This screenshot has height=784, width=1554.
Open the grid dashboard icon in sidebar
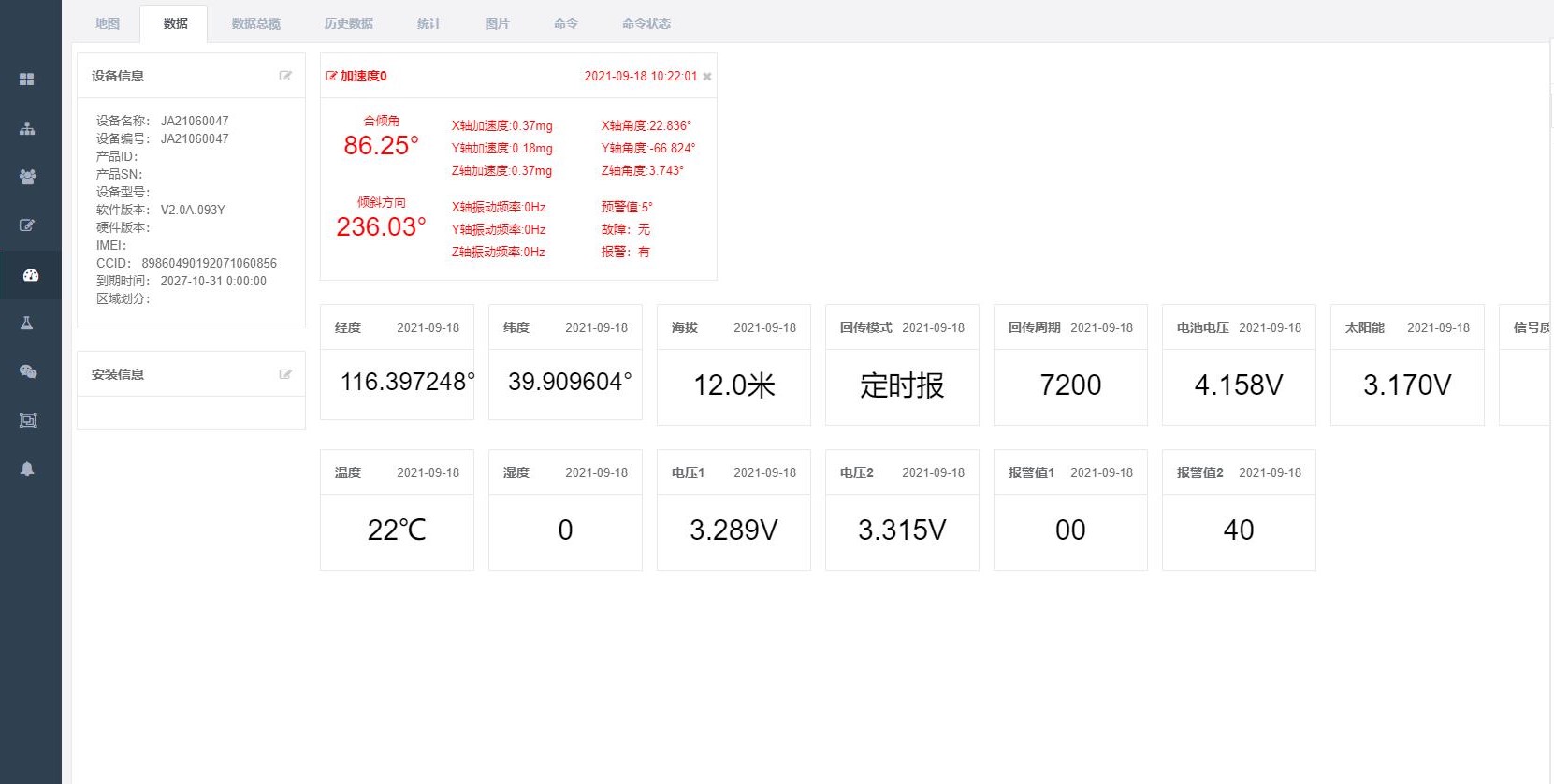27,80
